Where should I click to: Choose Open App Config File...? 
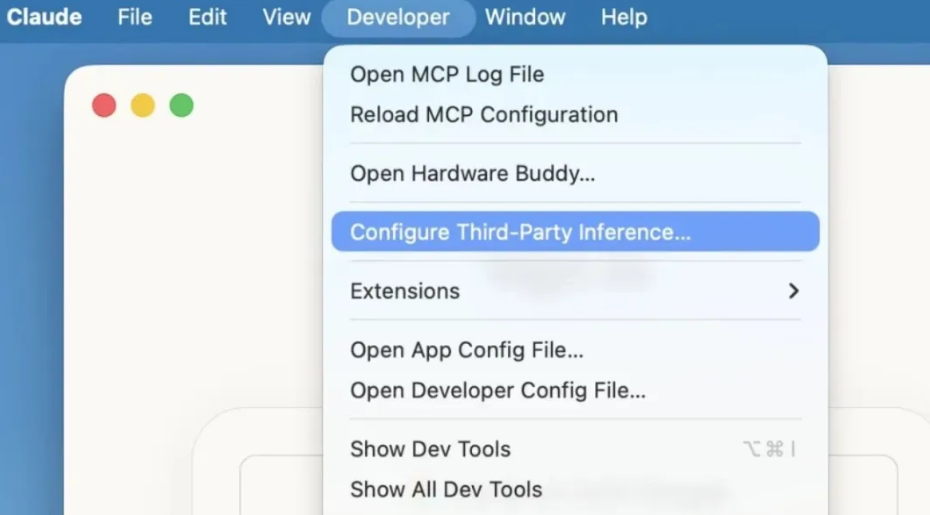(575, 350)
